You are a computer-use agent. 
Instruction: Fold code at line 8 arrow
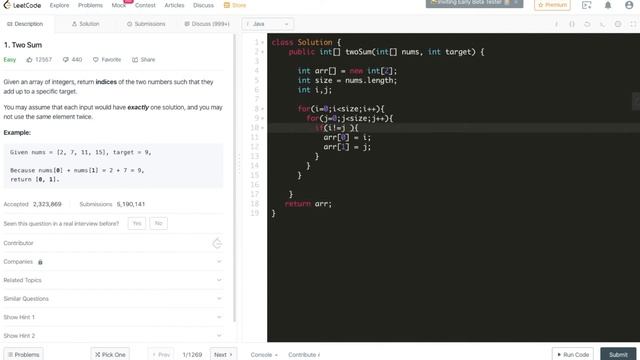(x=262, y=109)
